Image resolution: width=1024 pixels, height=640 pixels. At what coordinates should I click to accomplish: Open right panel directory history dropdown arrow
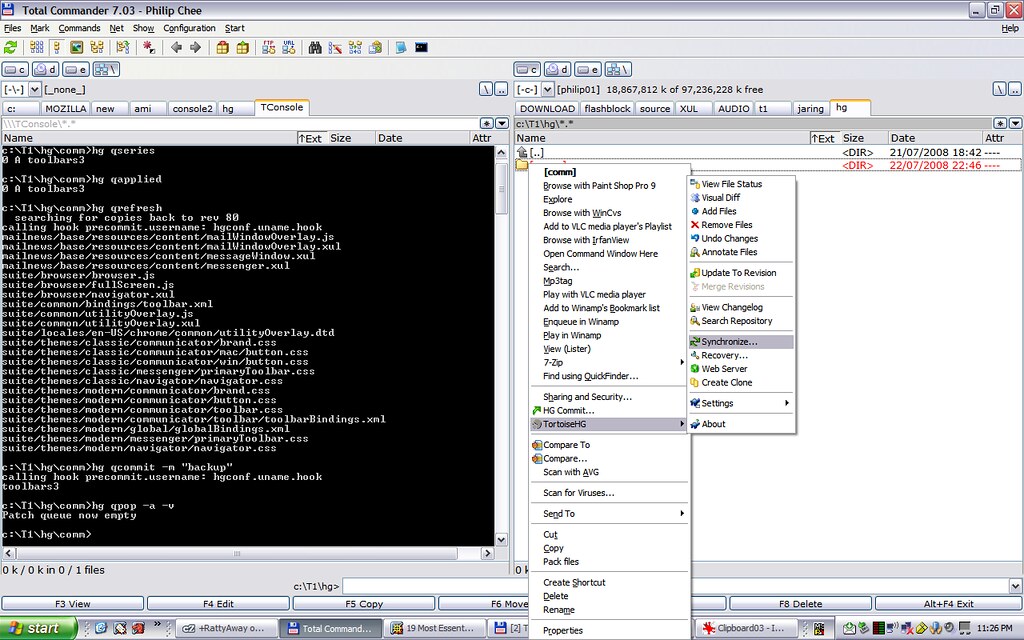click(x=1015, y=123)
